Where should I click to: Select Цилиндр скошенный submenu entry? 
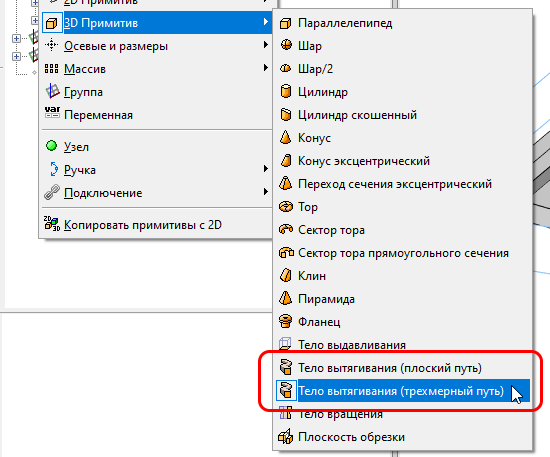[403, 115]
